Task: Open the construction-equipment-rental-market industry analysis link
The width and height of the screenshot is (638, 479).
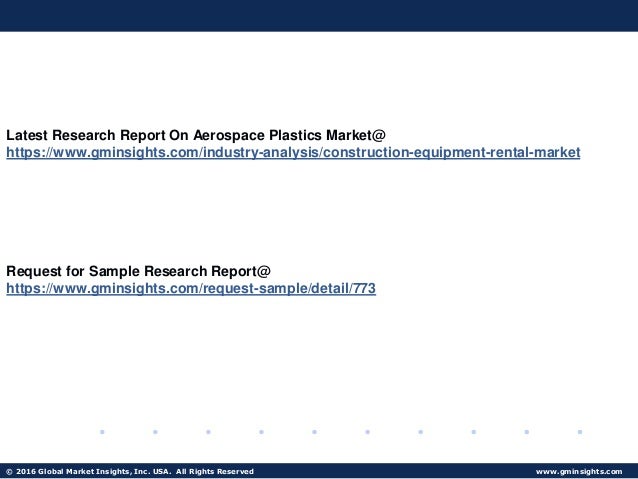Action: [293, 152]
